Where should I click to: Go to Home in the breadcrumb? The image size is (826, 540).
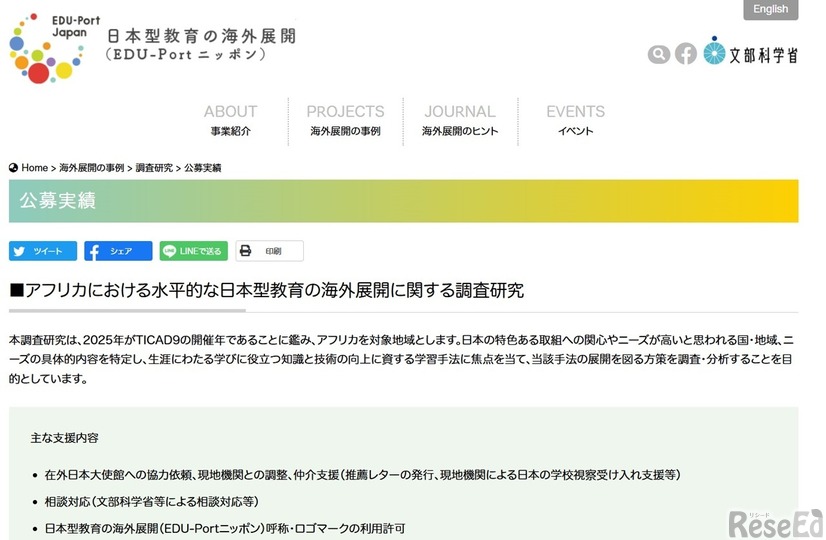coord(34,168)
